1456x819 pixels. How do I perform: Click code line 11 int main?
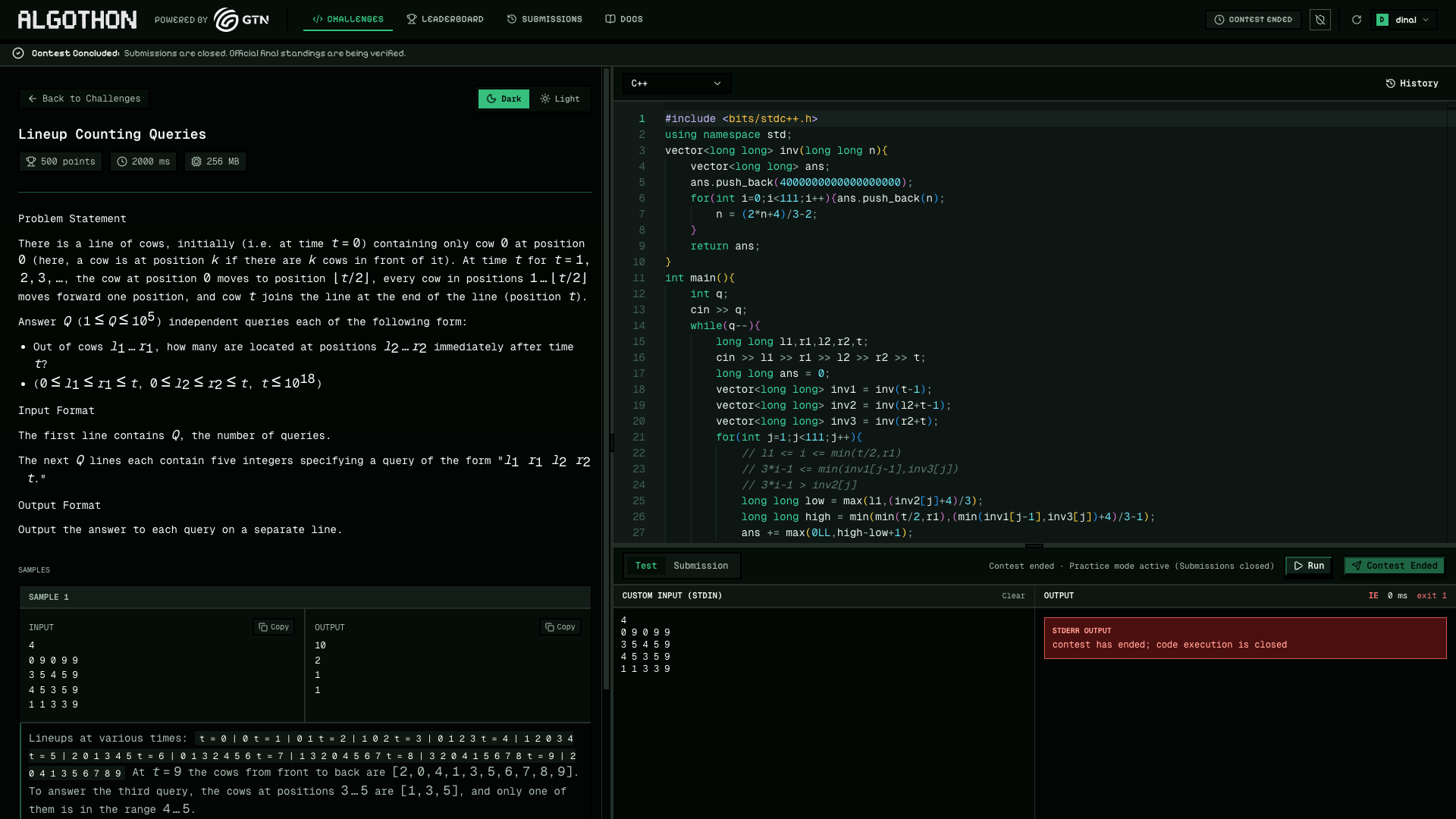tap(700, 278)
